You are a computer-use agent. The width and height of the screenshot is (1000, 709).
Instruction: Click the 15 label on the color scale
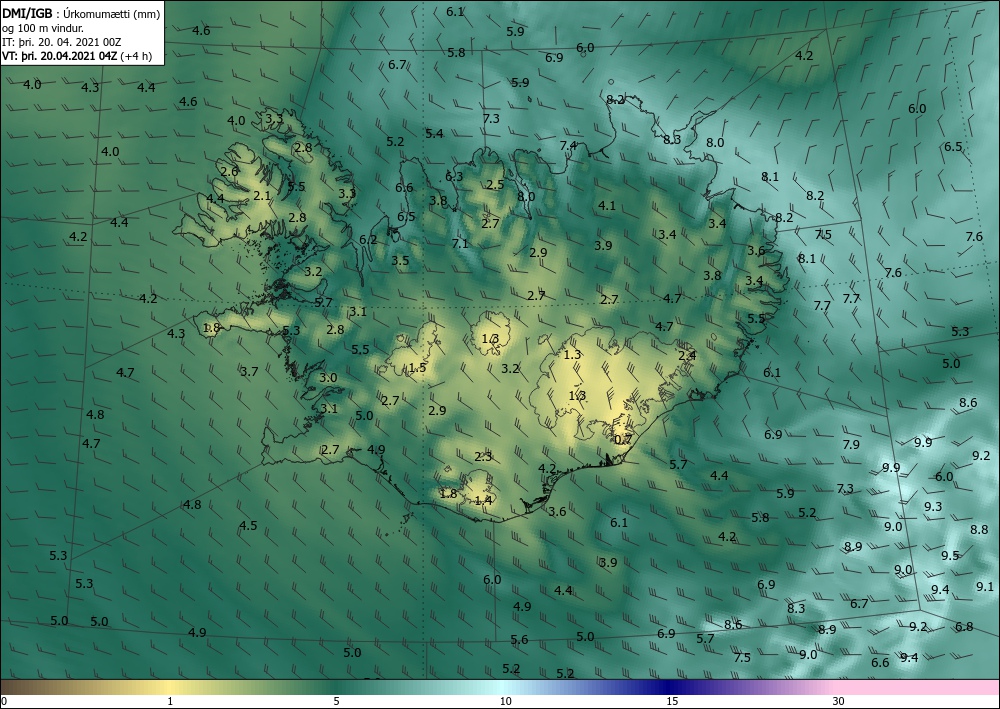coord(672,702)
